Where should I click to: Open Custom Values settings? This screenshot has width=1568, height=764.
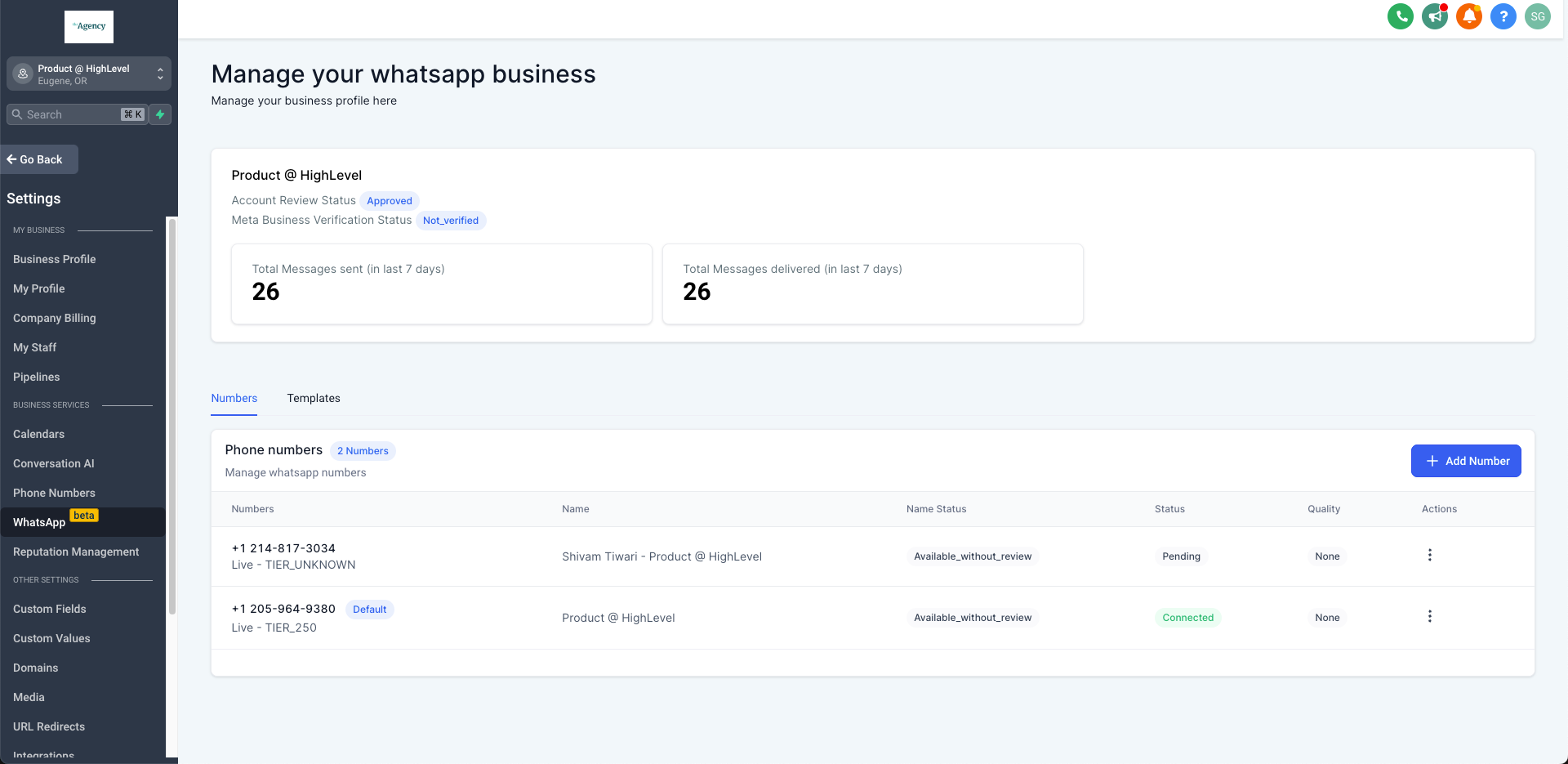(52, 638)
